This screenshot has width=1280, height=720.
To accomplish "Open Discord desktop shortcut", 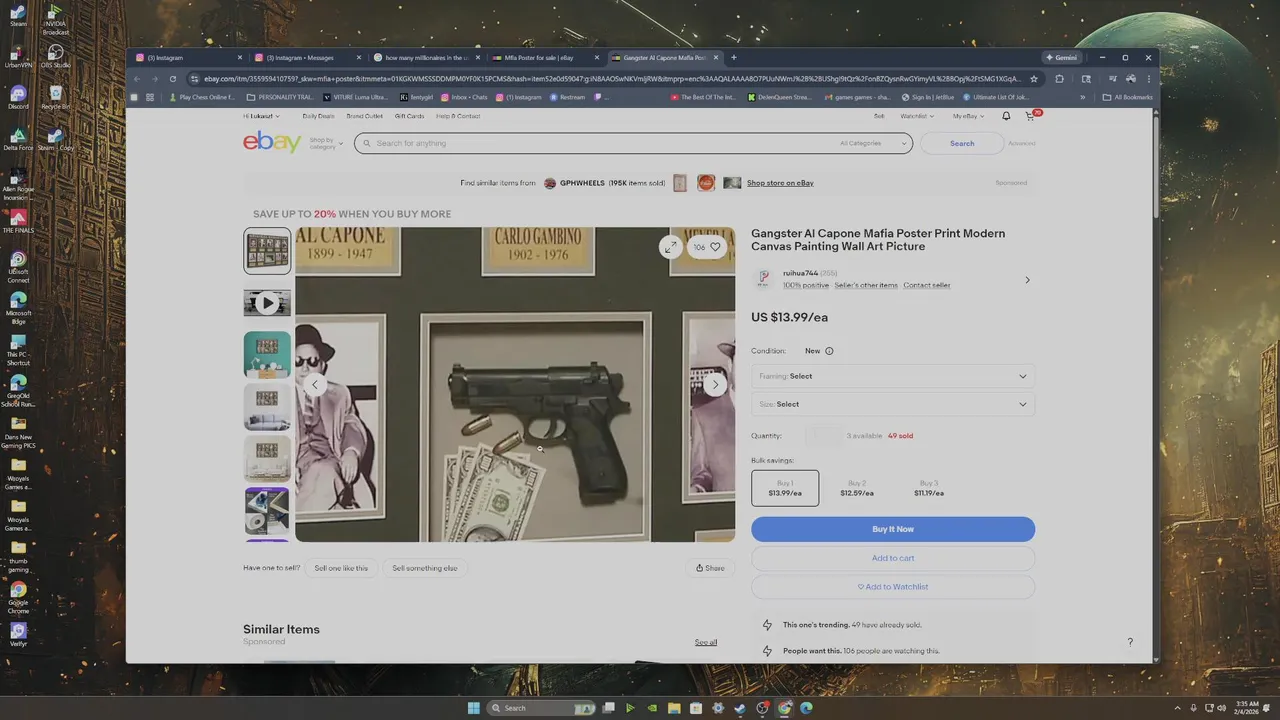I will (18, 97).
